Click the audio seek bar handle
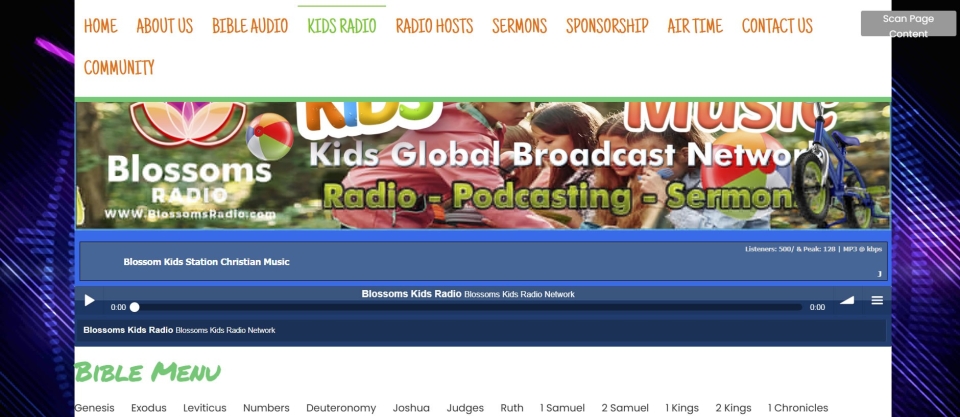 point(134,307)
